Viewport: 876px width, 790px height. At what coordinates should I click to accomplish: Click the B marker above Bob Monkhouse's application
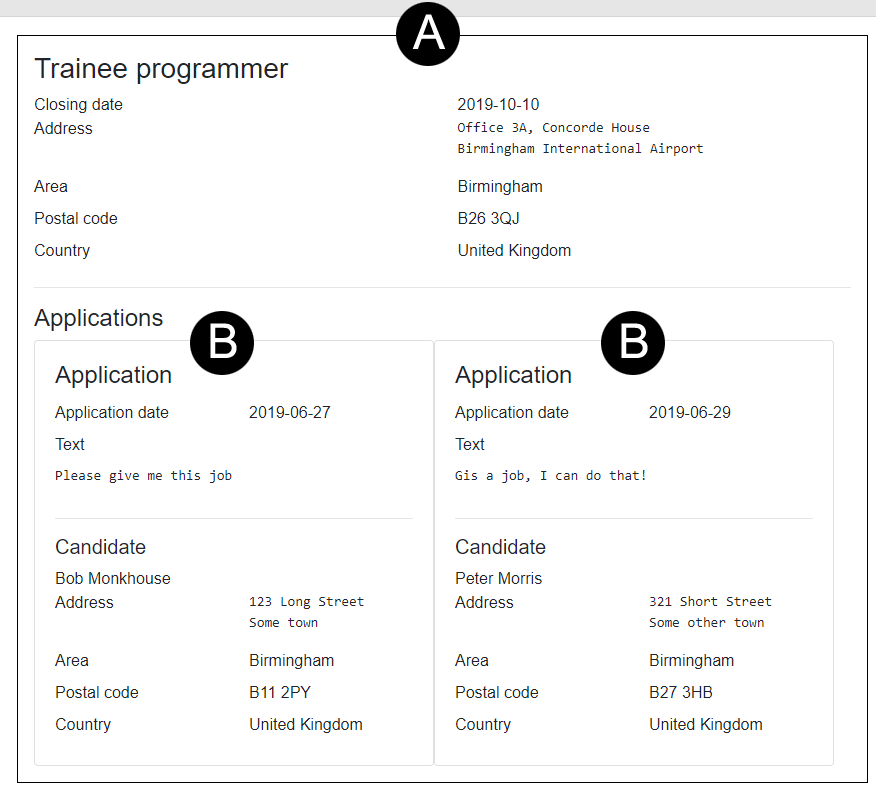coord(222,343)
